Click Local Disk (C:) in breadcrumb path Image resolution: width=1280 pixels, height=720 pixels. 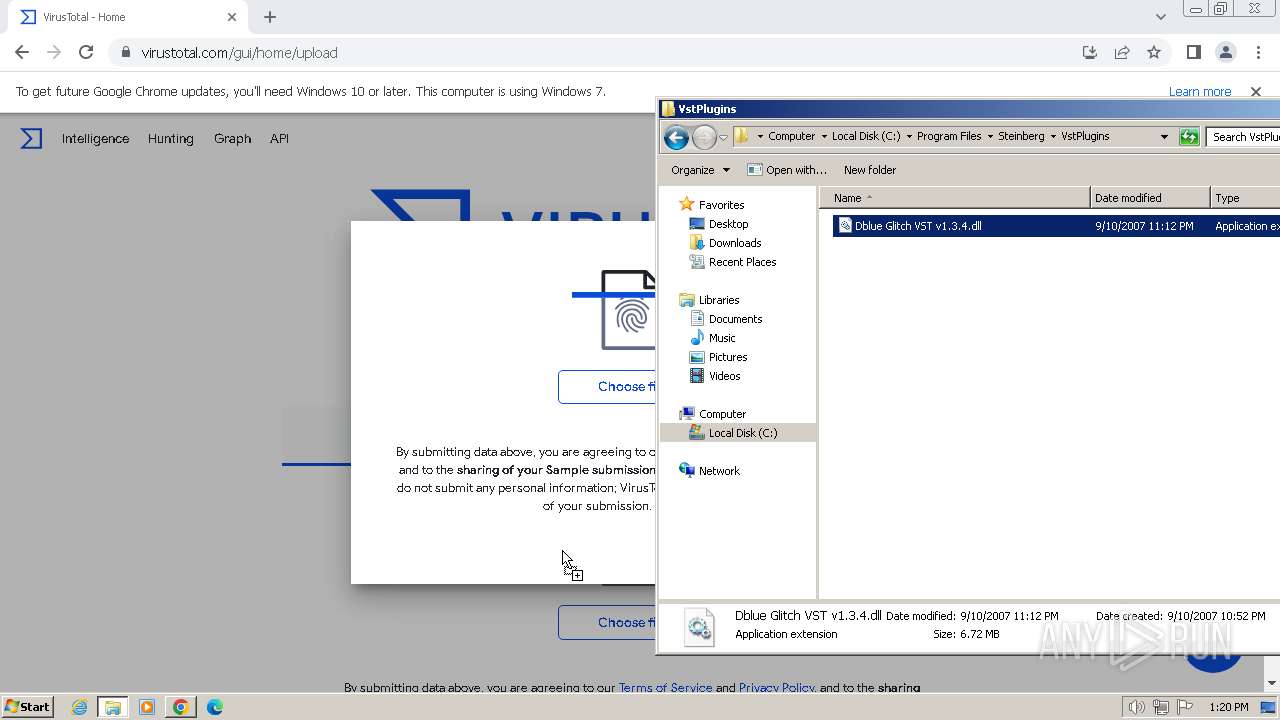point(866,136)
